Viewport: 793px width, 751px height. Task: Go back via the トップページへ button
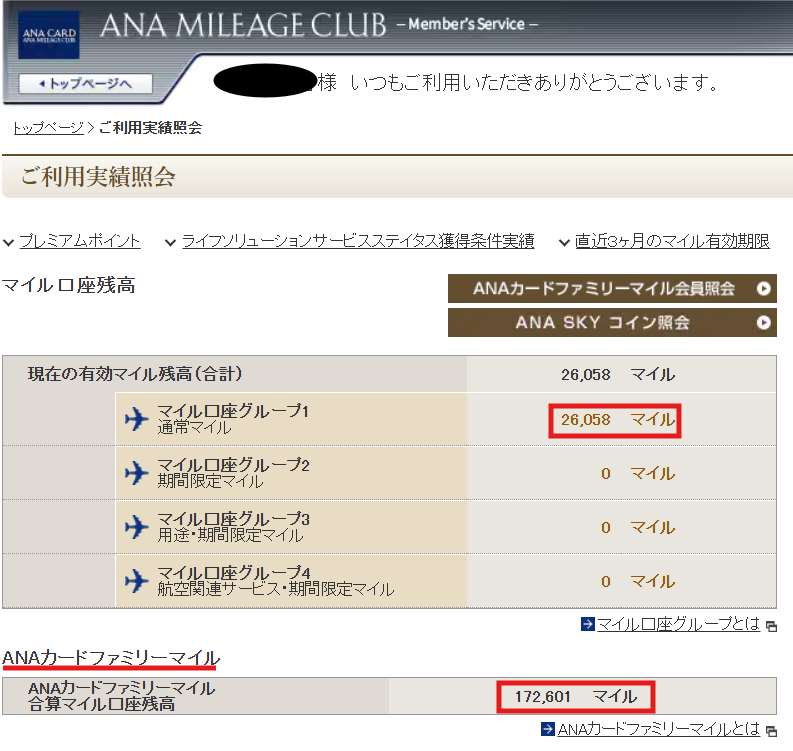85,84
